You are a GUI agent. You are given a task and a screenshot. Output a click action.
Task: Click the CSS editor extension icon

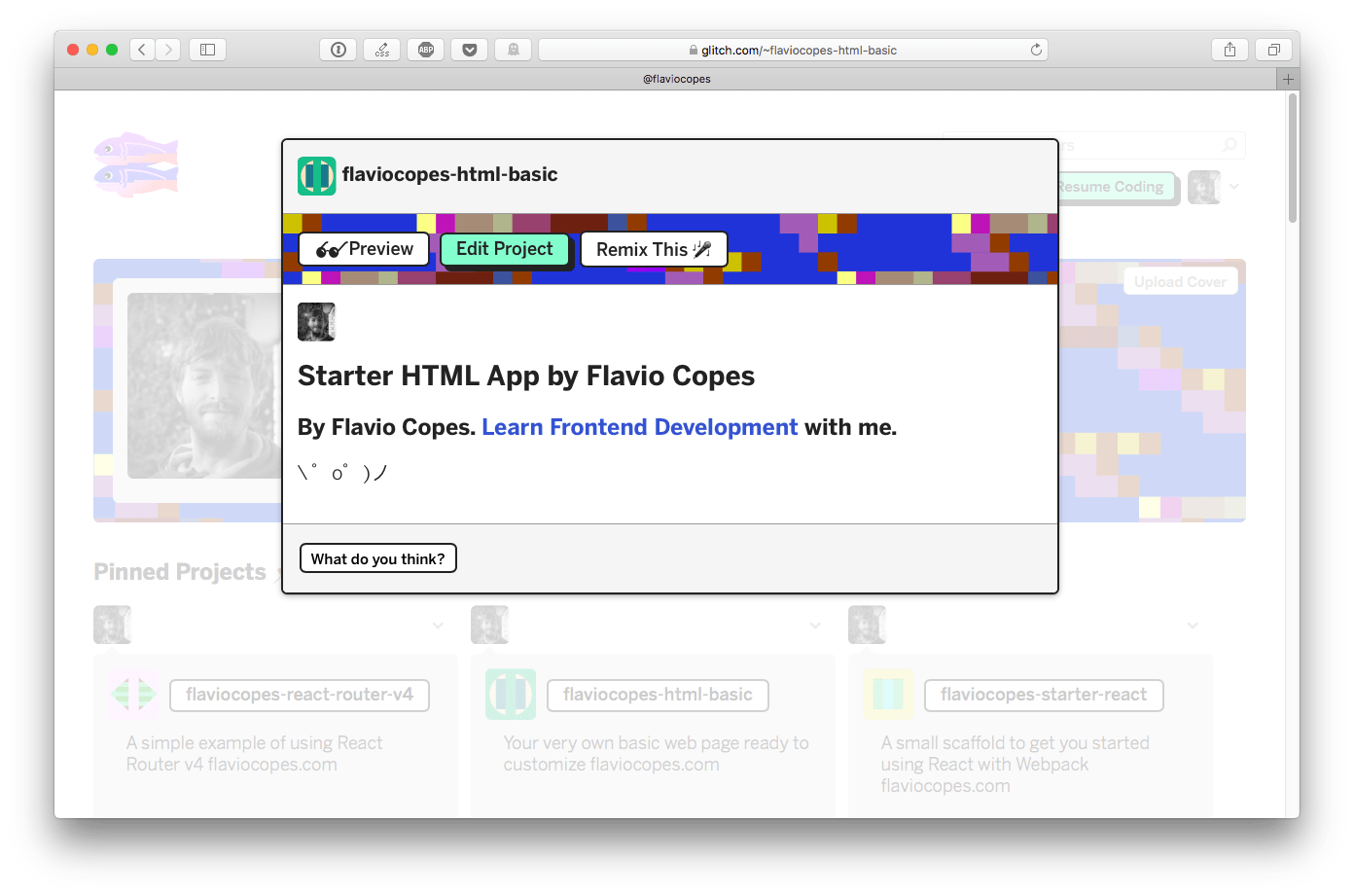coord(381,49)
